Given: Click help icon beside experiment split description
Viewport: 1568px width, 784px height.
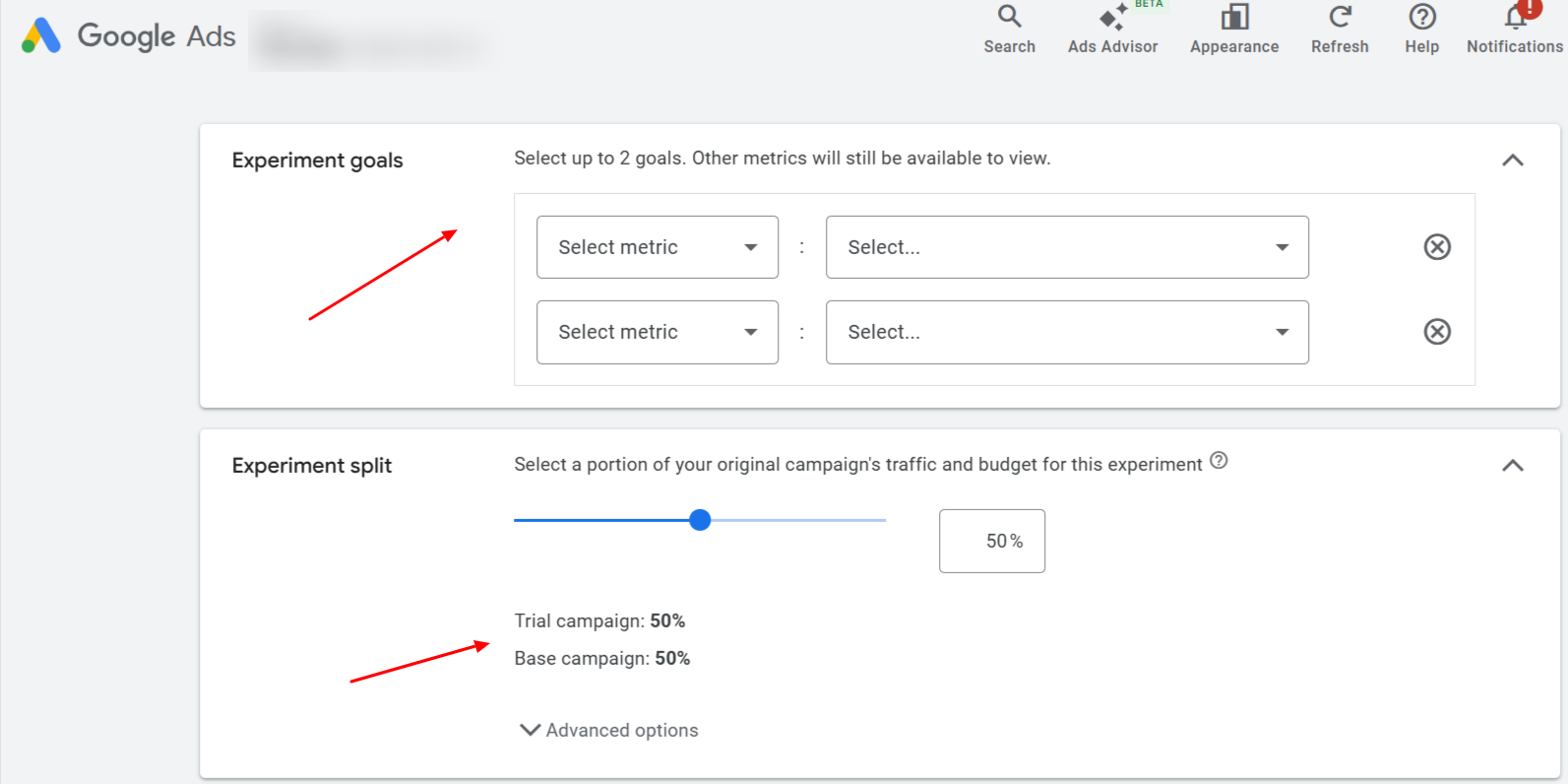Looking at the screenshot, I should (1219, 461).
